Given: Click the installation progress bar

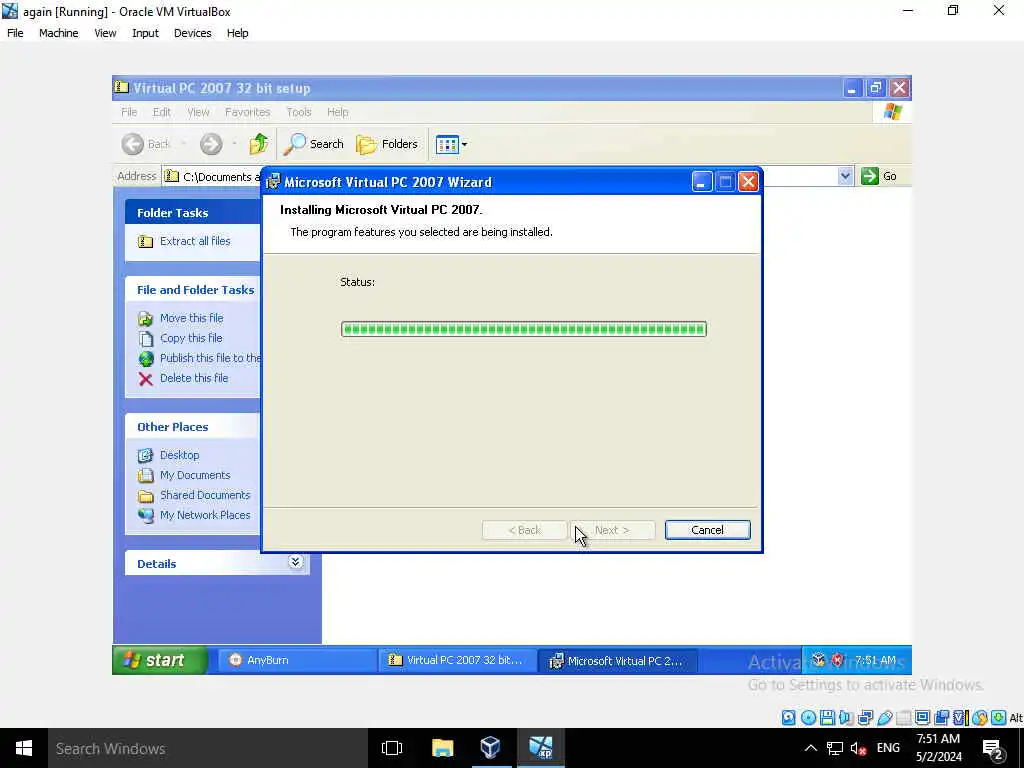Looking at the screenshot, I should (524, 329).
